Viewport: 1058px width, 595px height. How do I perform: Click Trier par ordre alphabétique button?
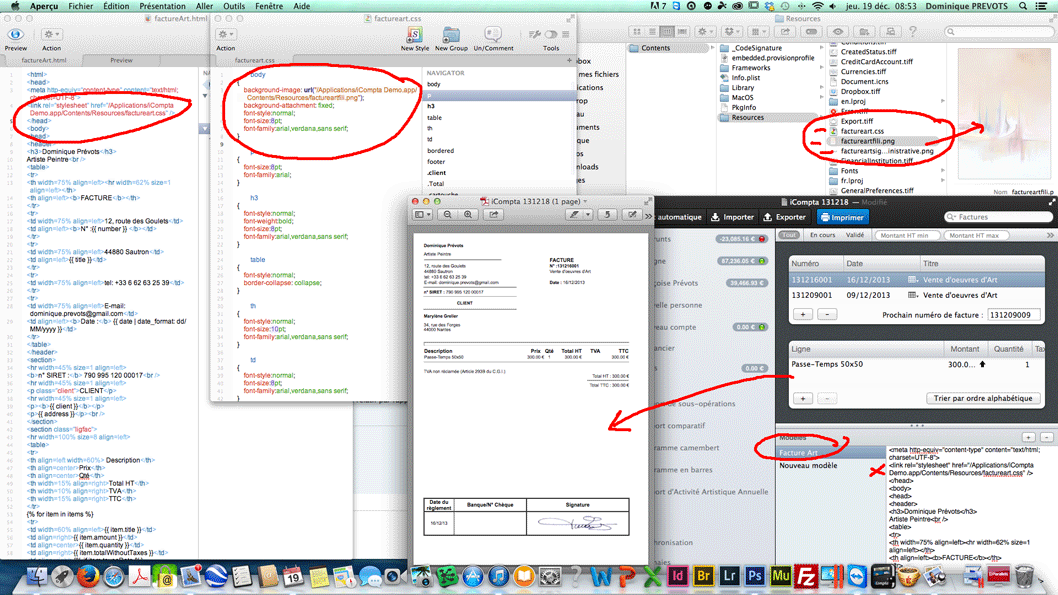click(982, 399)
